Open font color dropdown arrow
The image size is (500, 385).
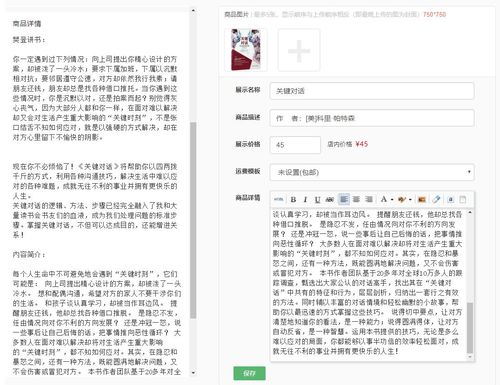click(x=392, y=200)
